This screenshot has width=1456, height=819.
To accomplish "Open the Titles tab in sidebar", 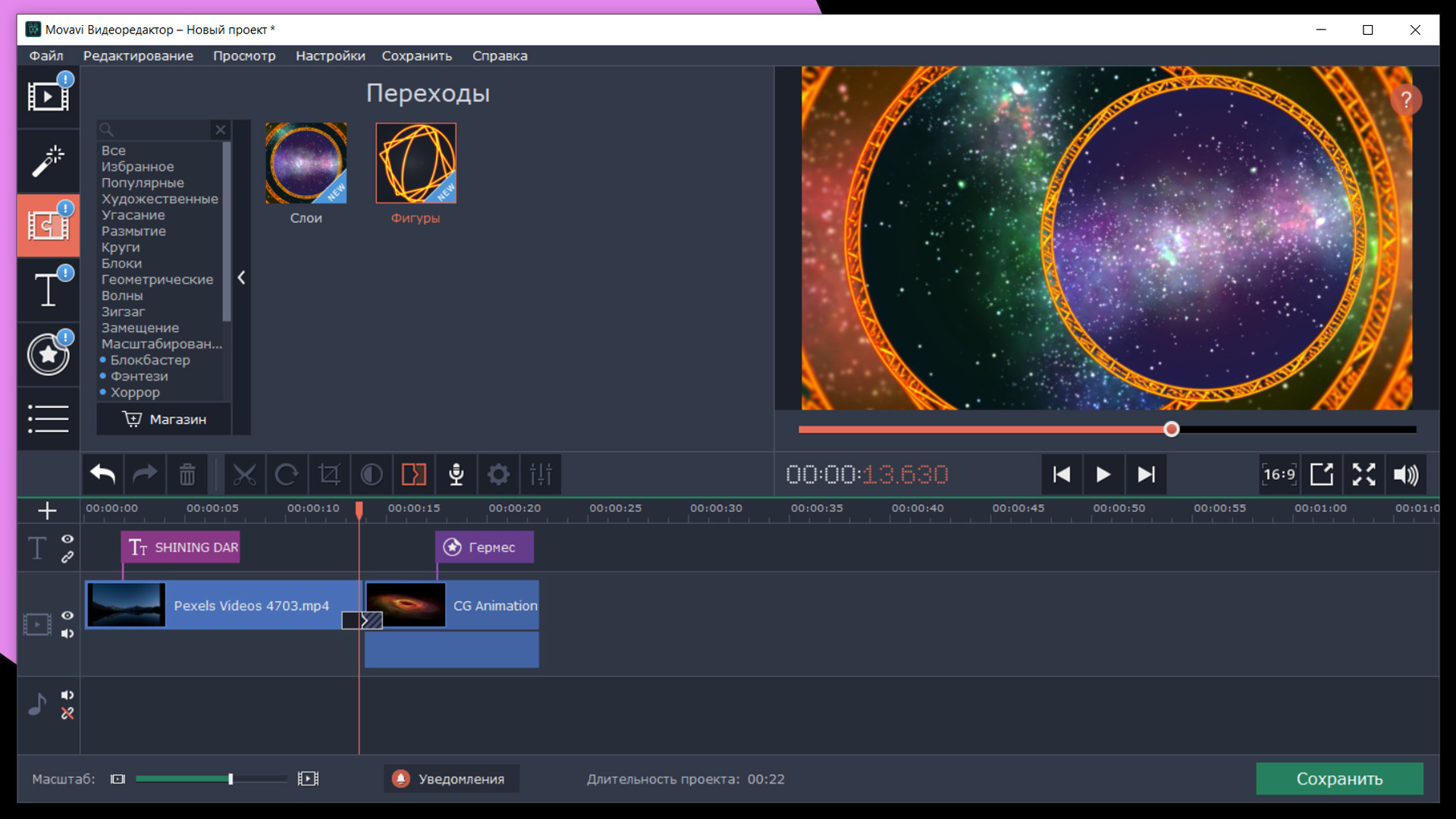I will [48, 290].
